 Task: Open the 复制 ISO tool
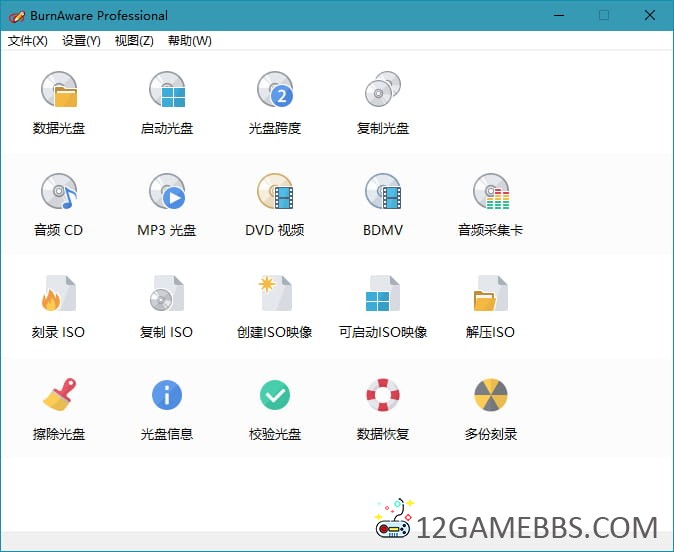point(167,295)
